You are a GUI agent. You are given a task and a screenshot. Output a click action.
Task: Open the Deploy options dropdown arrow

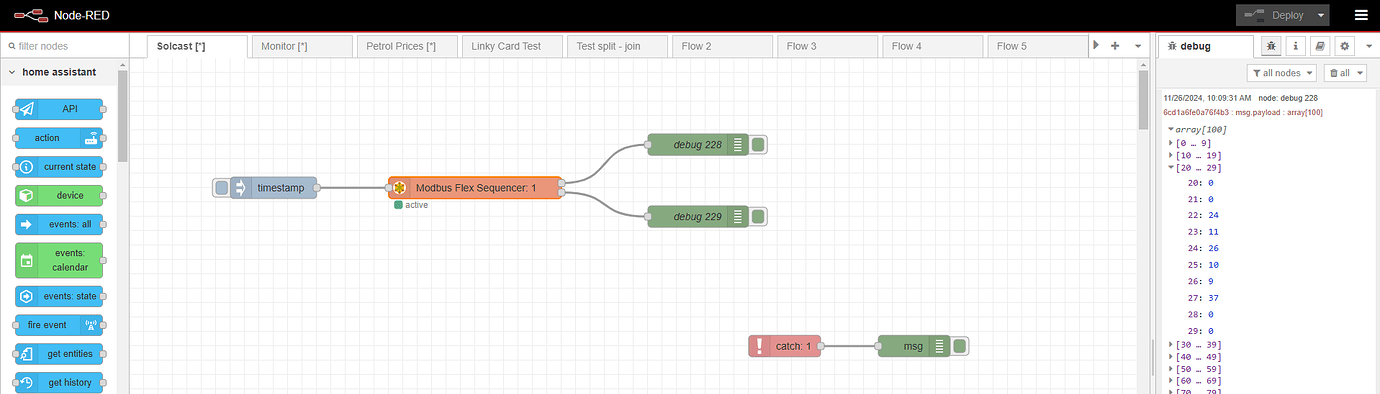tap(1321, 15)
